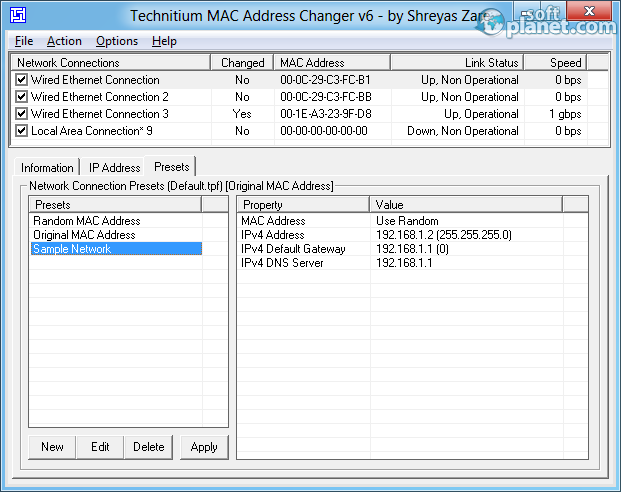Select Original MAC Address preset
Screen dimensions: 621x492
point(84,235)
